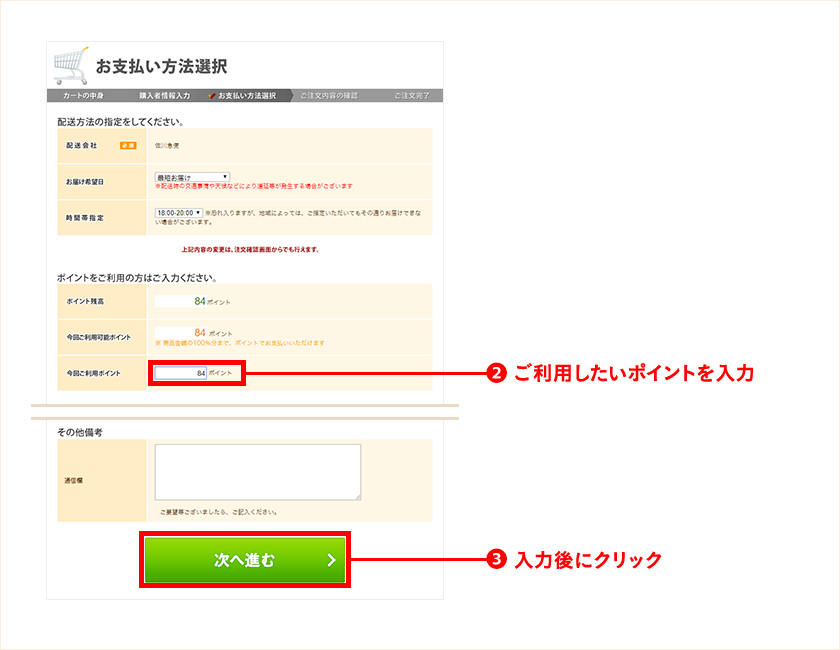Select the 84 value in ポイント残高 field
The height and width of the screenshot is (650, 840).
198,300
